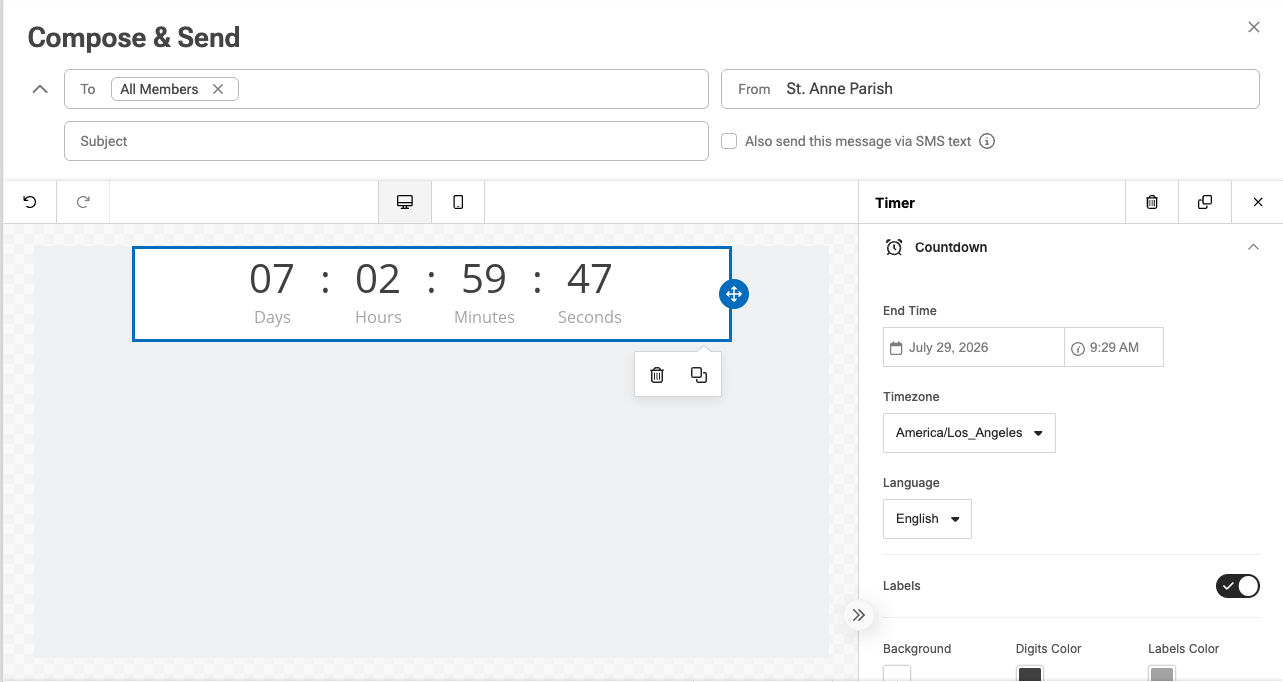Collapse the message header fields chevron
Viewport: 1283px width, 682px height.
click(x=40, y=89)
